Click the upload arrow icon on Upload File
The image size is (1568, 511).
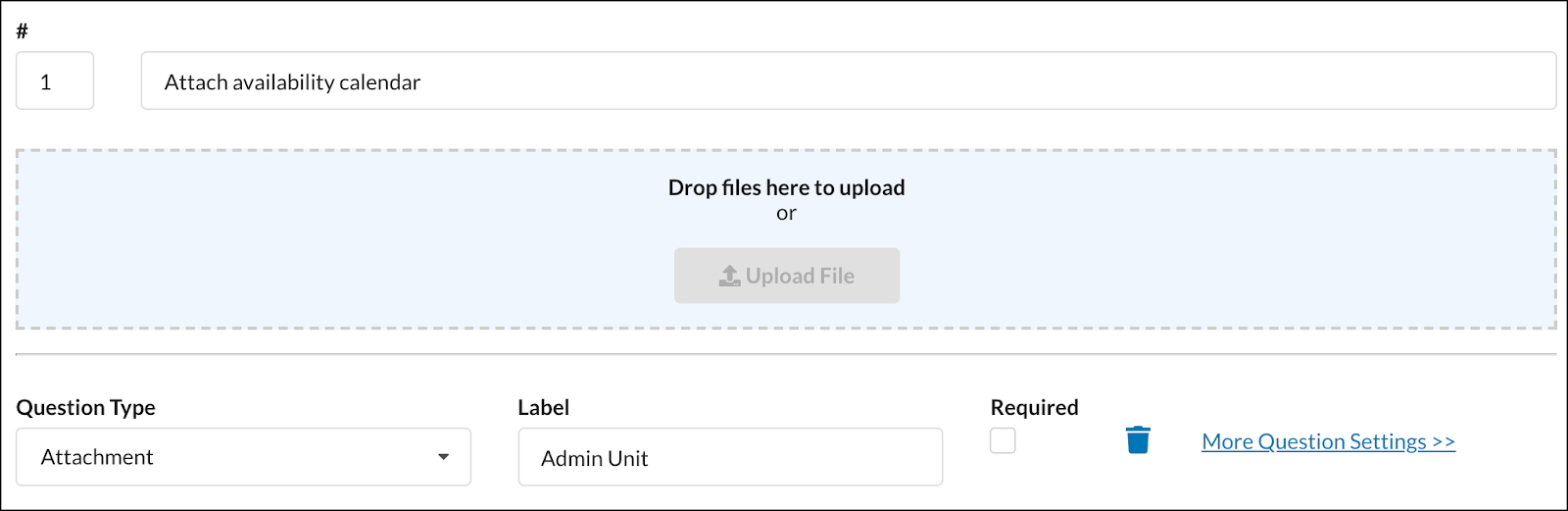730,276
